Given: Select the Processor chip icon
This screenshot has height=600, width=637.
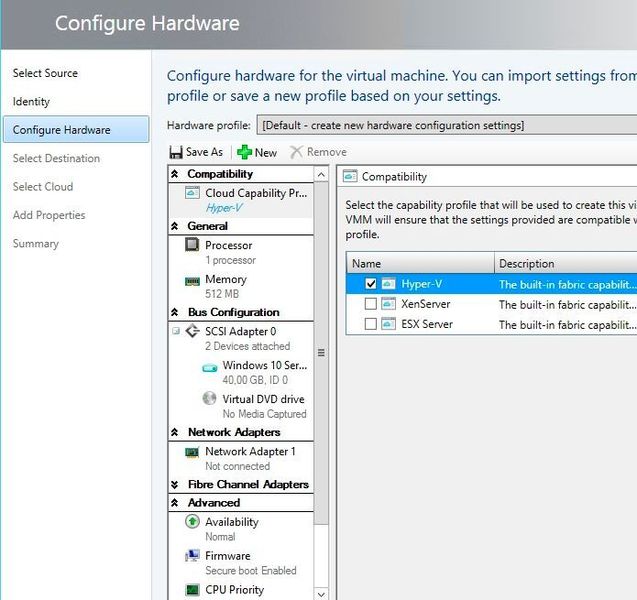Looking at the screenshot, I should click(x=192, y=245).
